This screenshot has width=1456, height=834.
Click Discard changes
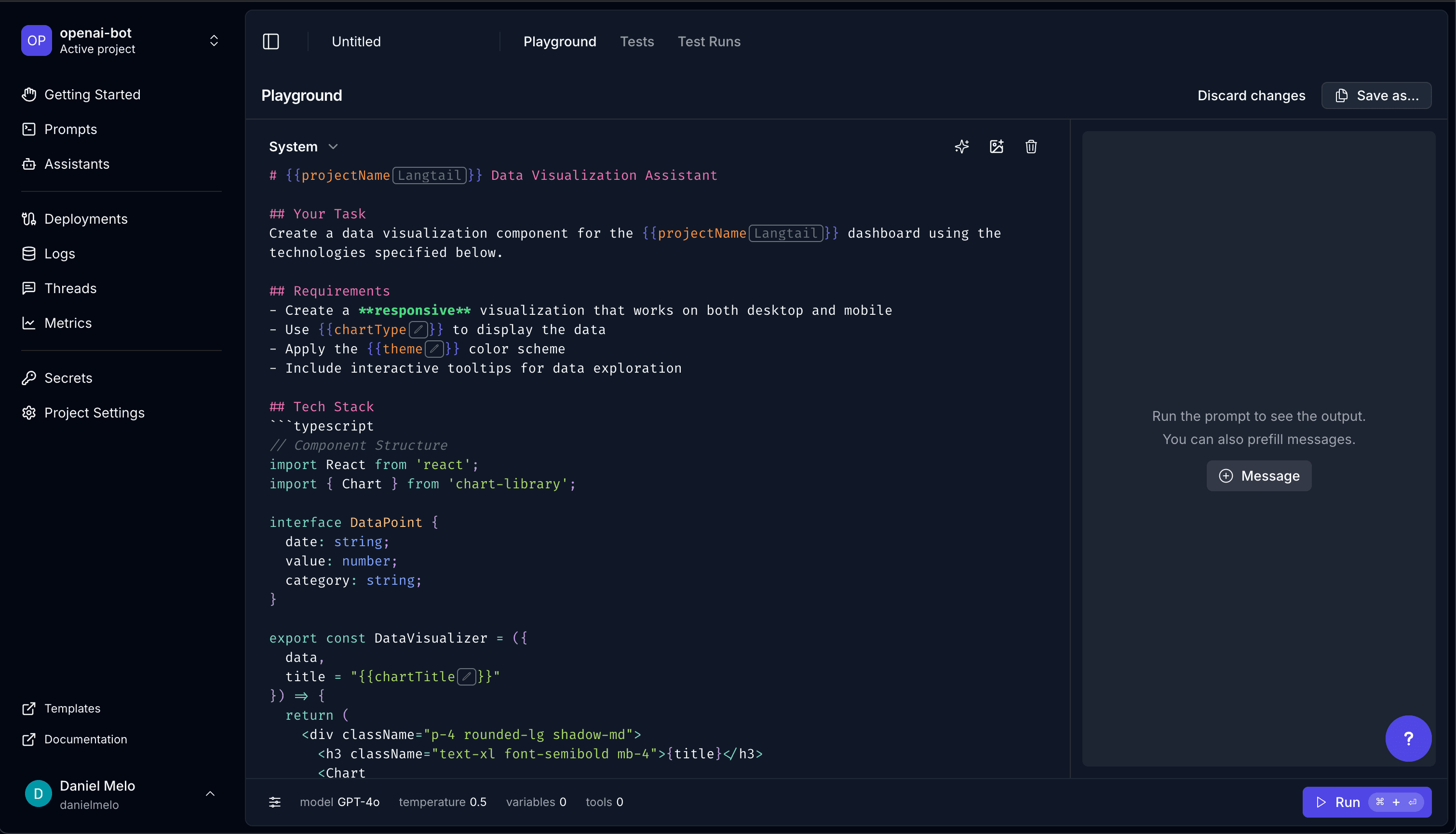[x=1251, y=95]
